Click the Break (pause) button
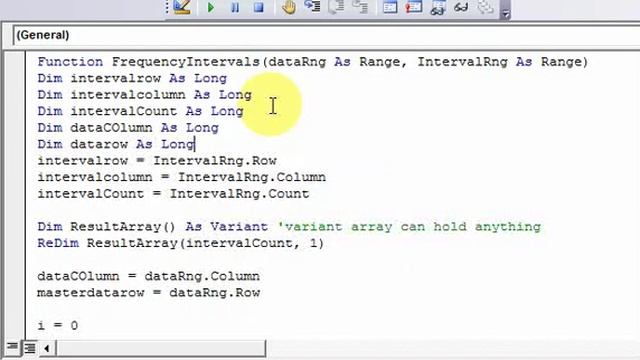This screenshot has width=640, height=360. click(235, 7)
